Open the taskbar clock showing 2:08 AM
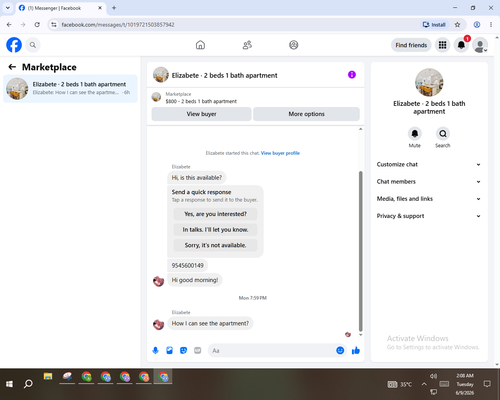The width and height of the screenshot is (500, 400). pyautogui.click(x=465, y=384)
